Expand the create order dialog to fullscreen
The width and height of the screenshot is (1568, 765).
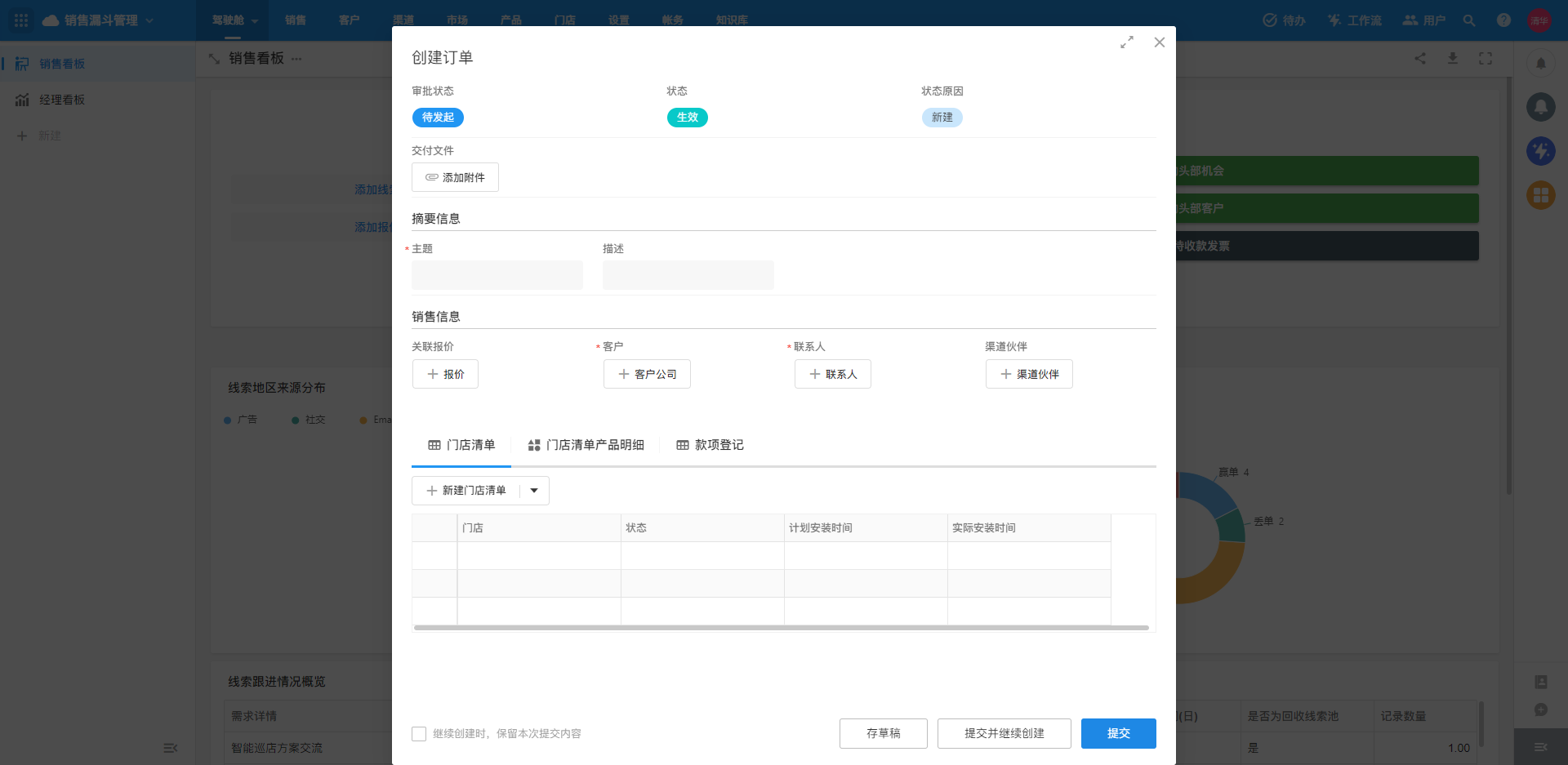pos(1127,42)
